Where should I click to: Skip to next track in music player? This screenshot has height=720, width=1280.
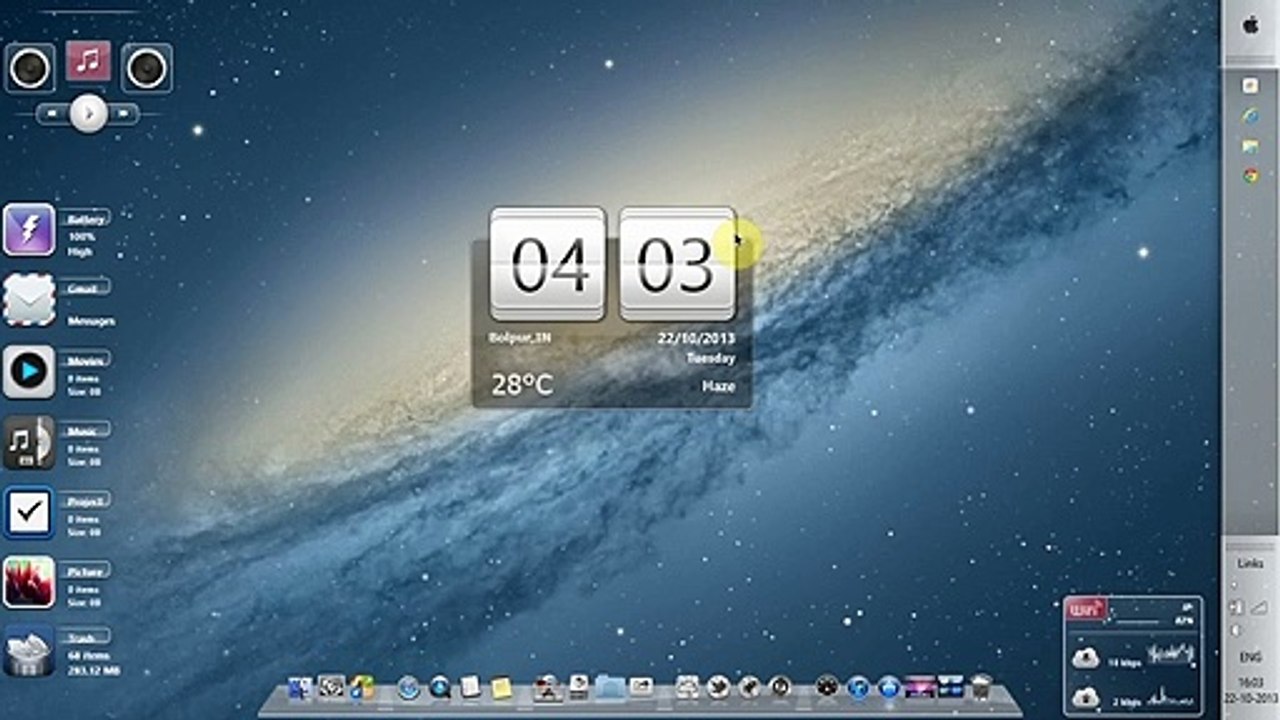point(124,114)
